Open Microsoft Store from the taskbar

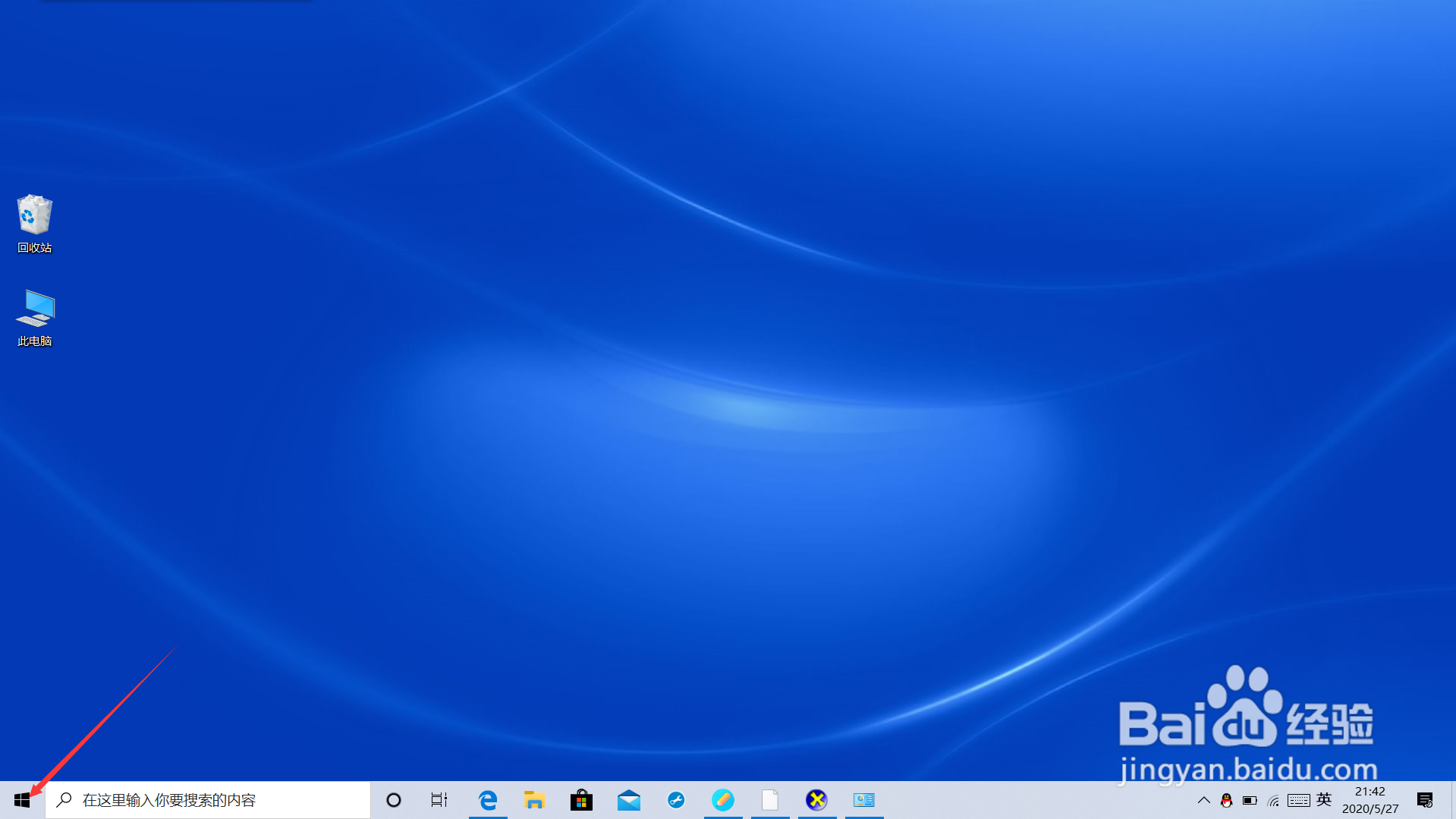point(582,800)
